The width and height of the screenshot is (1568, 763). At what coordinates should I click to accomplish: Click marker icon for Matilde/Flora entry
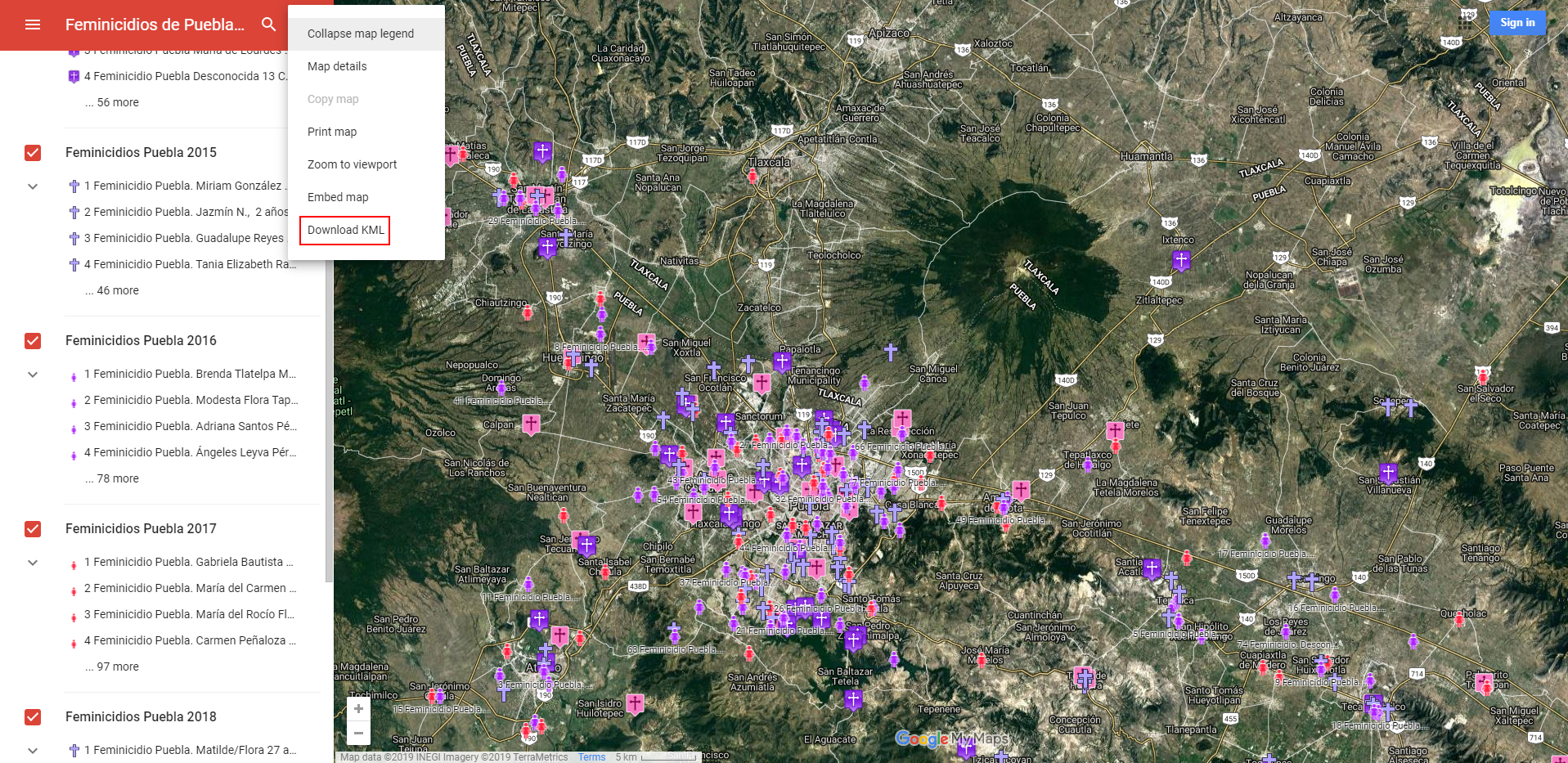(74, 751)
